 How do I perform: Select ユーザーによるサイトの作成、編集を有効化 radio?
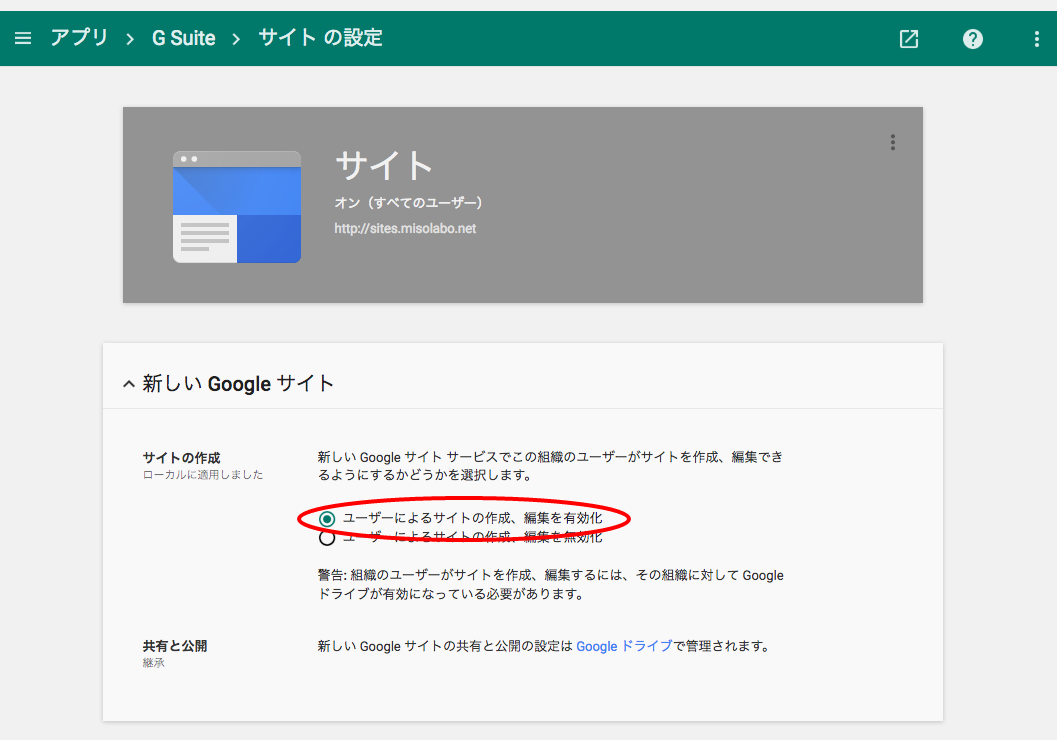[x=327, y=519]
